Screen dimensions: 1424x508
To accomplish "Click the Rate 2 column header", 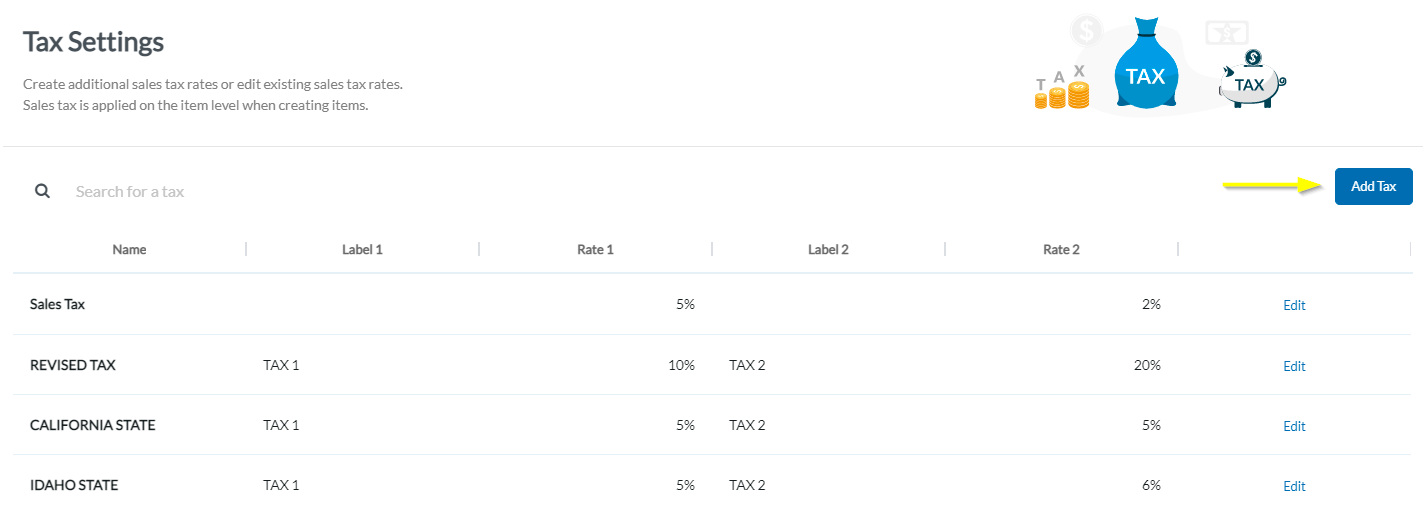I will point(1061,249).
